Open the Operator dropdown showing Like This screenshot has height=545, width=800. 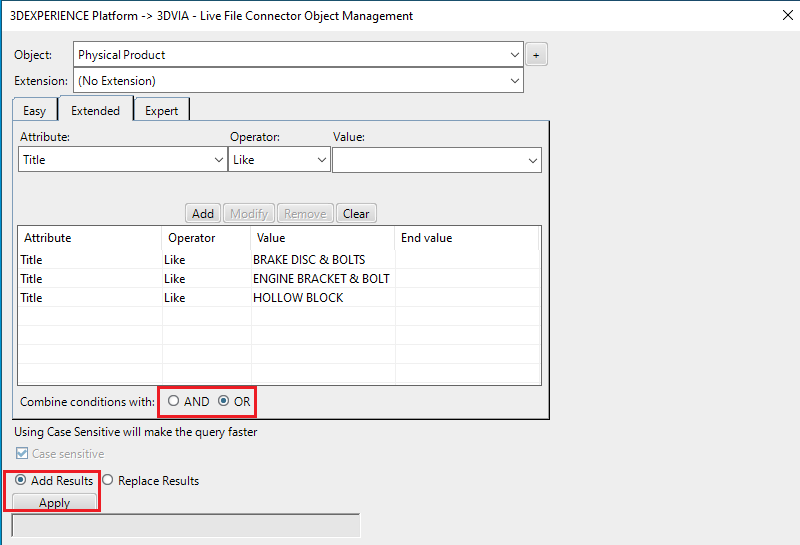(x=279, y=160)
